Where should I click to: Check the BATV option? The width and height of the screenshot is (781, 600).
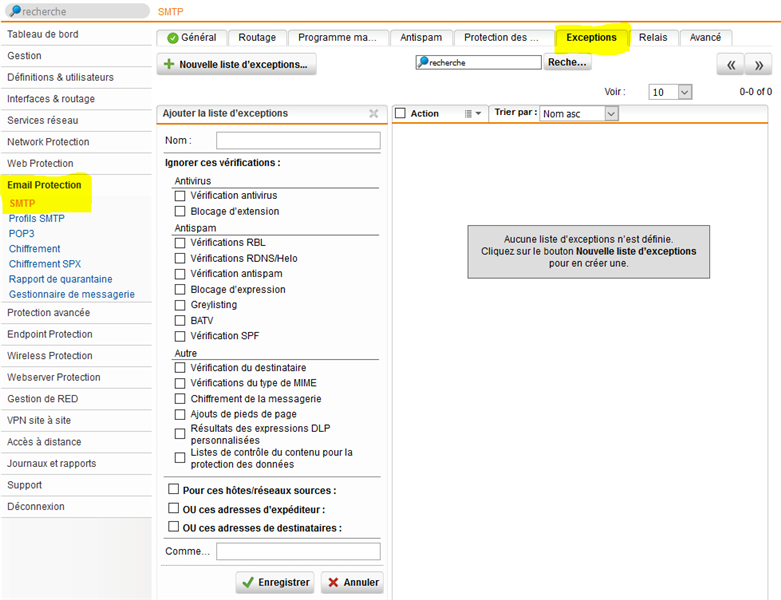click(x=180, y=321)
